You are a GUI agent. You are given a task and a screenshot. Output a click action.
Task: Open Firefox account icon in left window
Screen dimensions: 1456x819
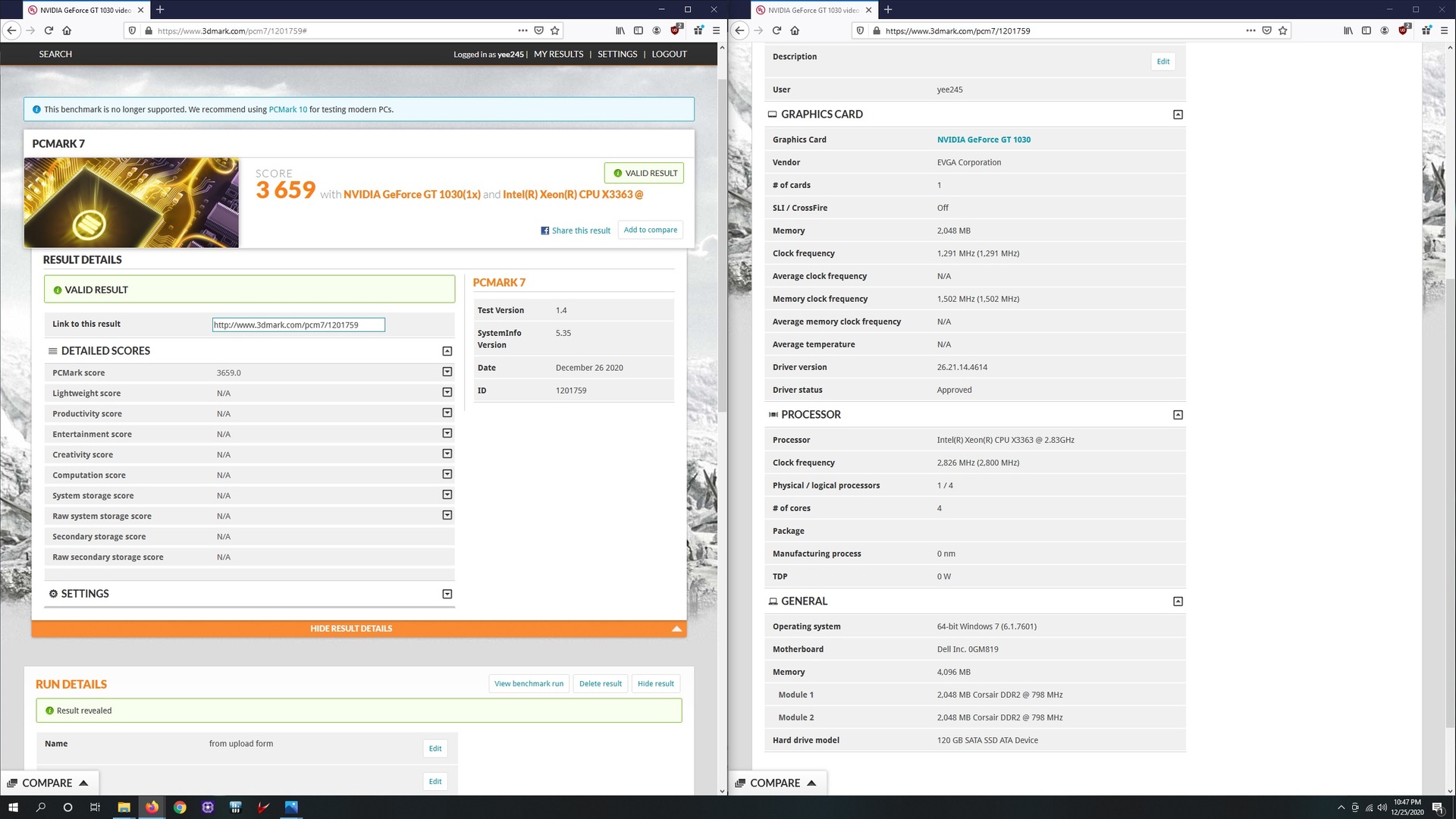tap(657, 30)
